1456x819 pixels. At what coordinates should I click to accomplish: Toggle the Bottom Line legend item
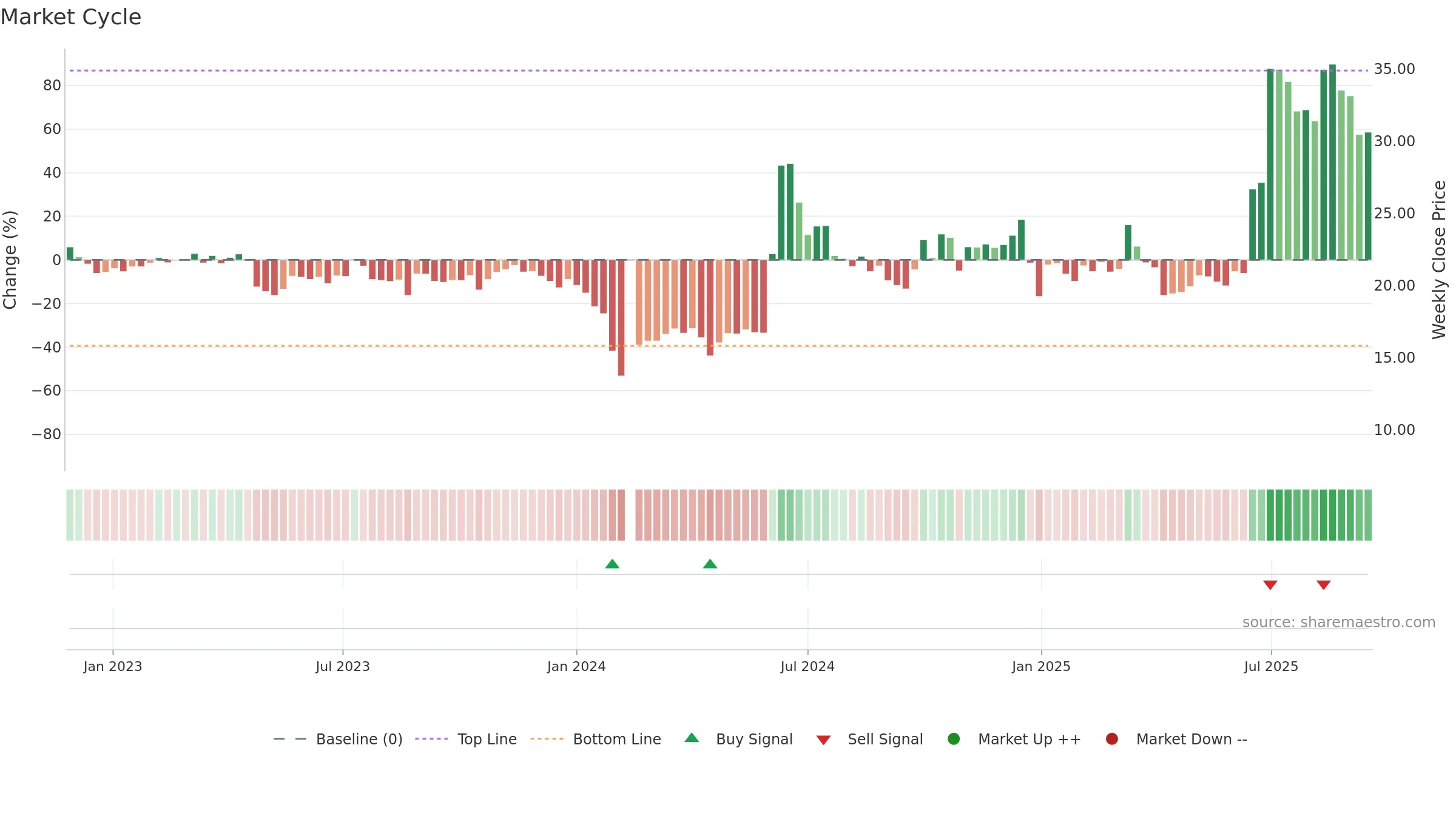(x=595, y=739)
